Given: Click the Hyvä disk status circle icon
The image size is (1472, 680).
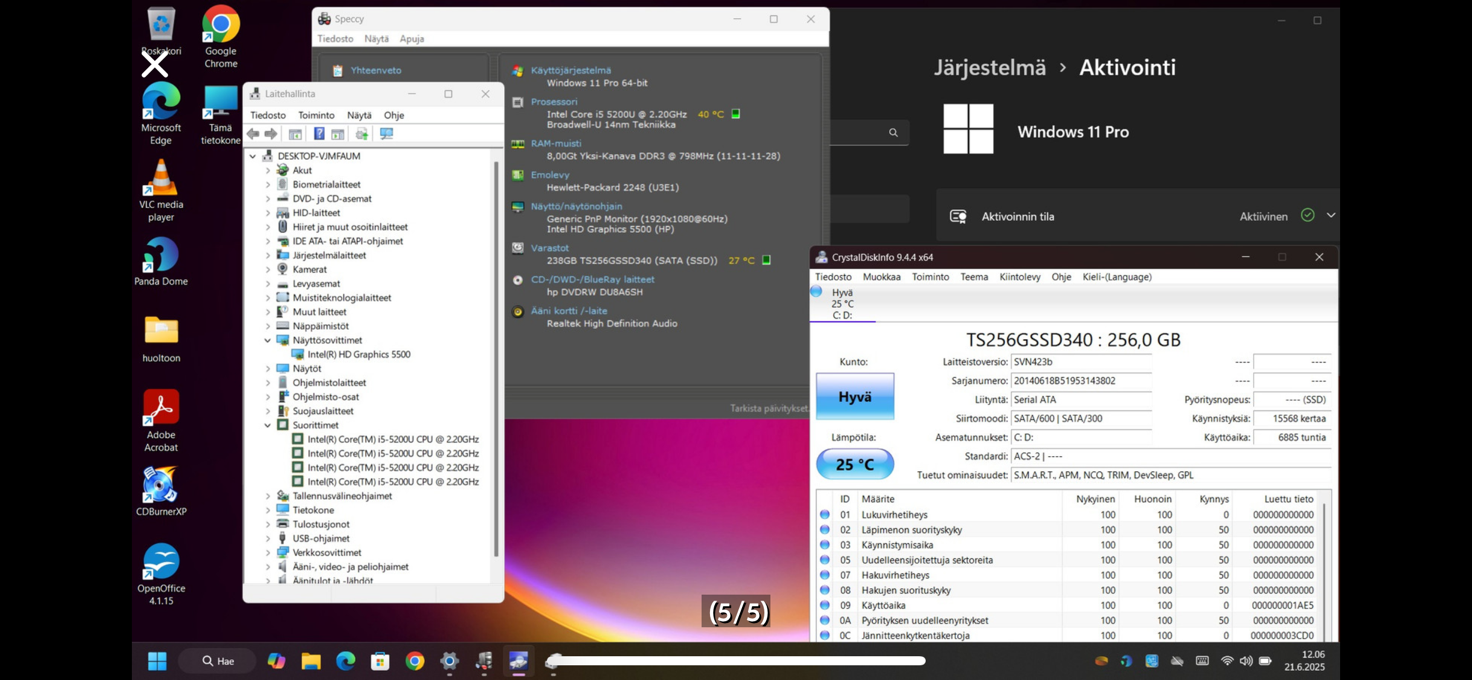Looking at the screenshot, I should (x=816, y=292).
